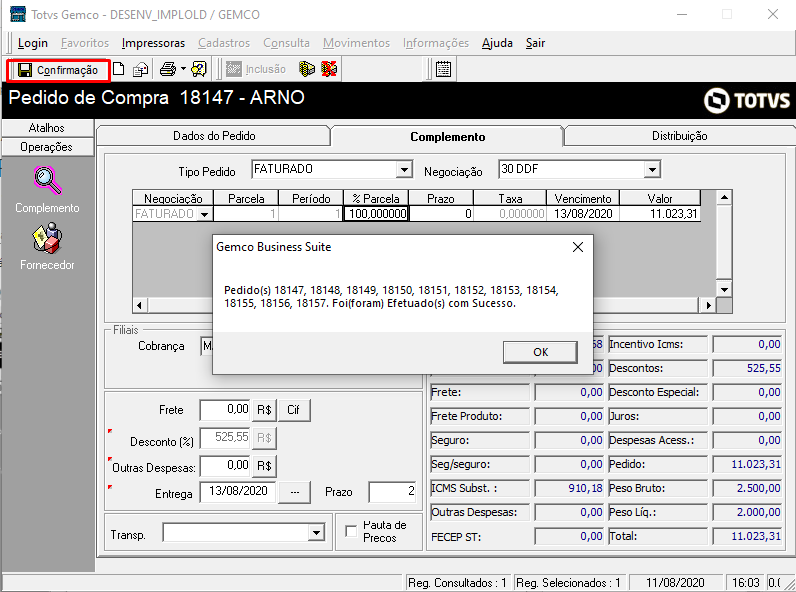Image resolution: width=796 pixels, height=592 pixels.
Task: Click the grid's horizontal scroll left arrow
Action: pos(140,305)
